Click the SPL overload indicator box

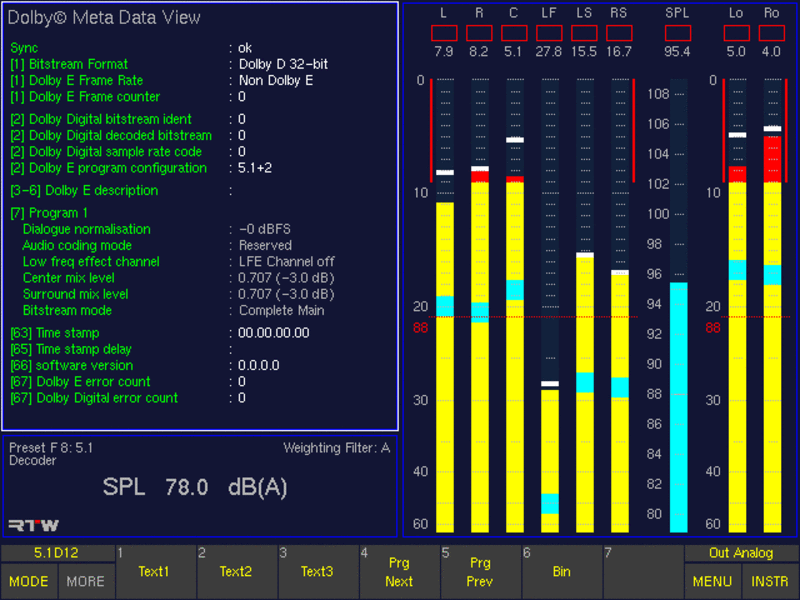[x=678, y=33]
